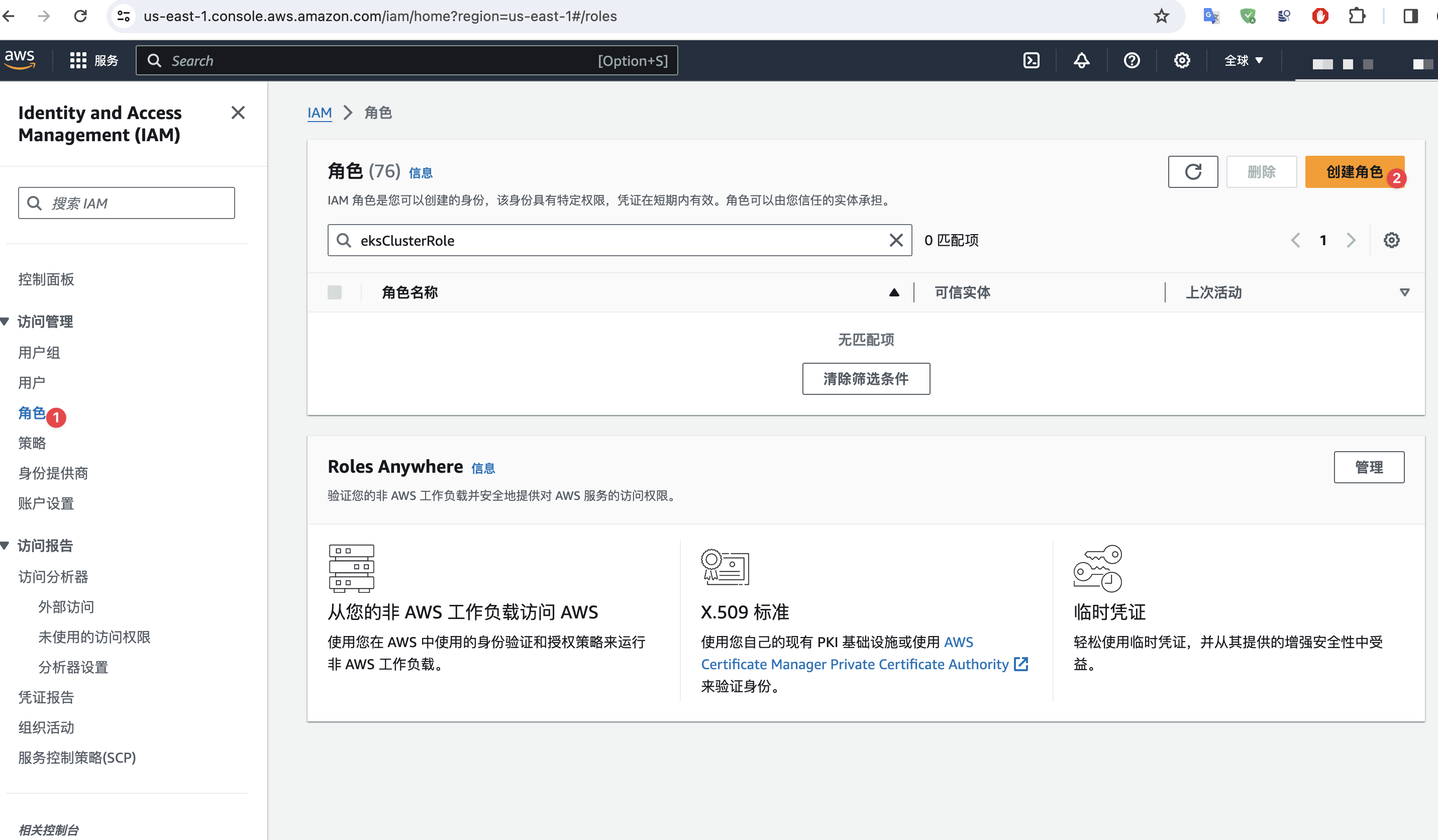The width and height of the screenshot is (1438, 840).
Task: Collapse the 访问报告 section
Action: pyautogui.click(x=5, y=546)
